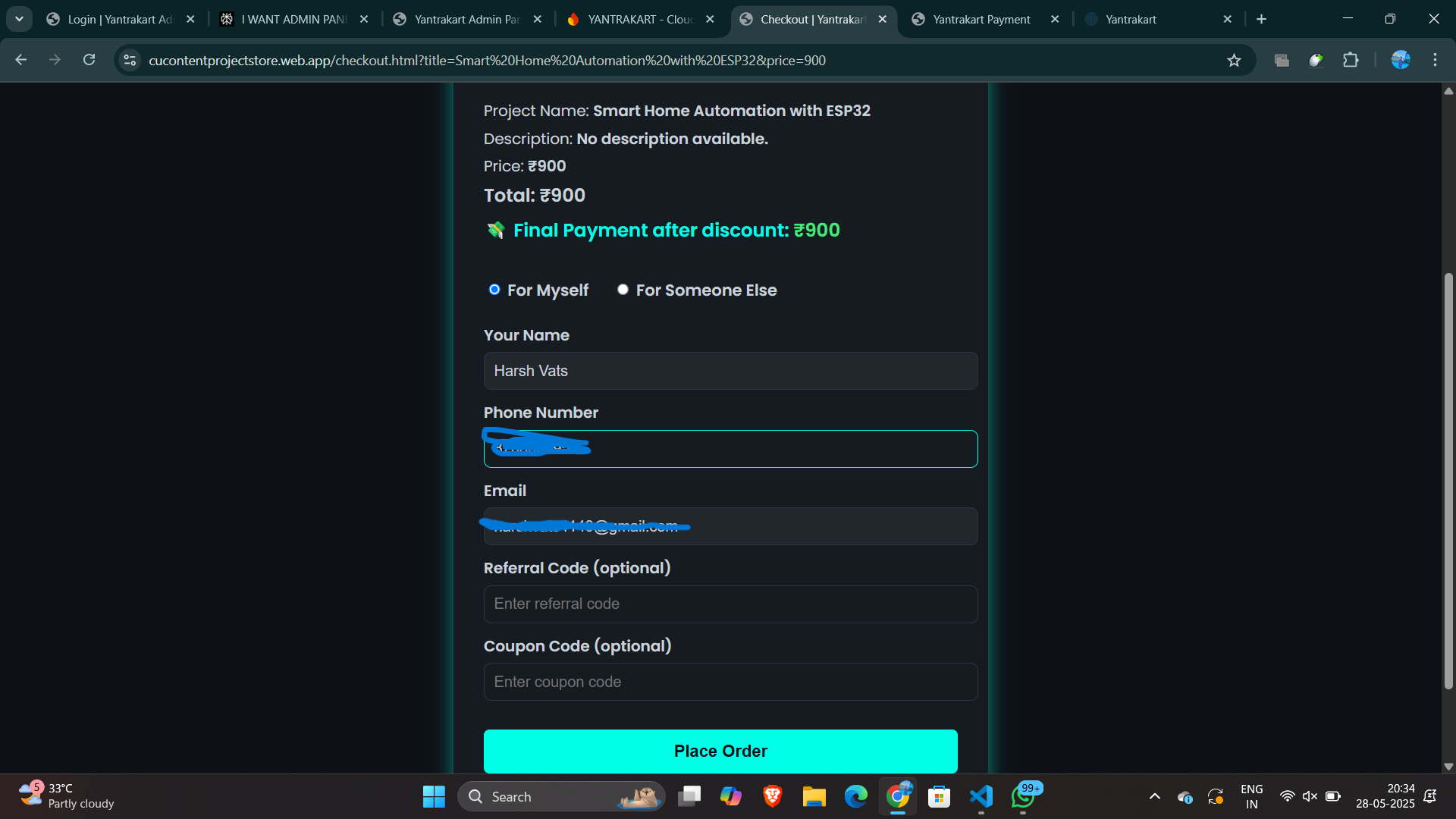The image size is (1456, 819).
Task: Reload the checkout page
Action: click(89, 60)
